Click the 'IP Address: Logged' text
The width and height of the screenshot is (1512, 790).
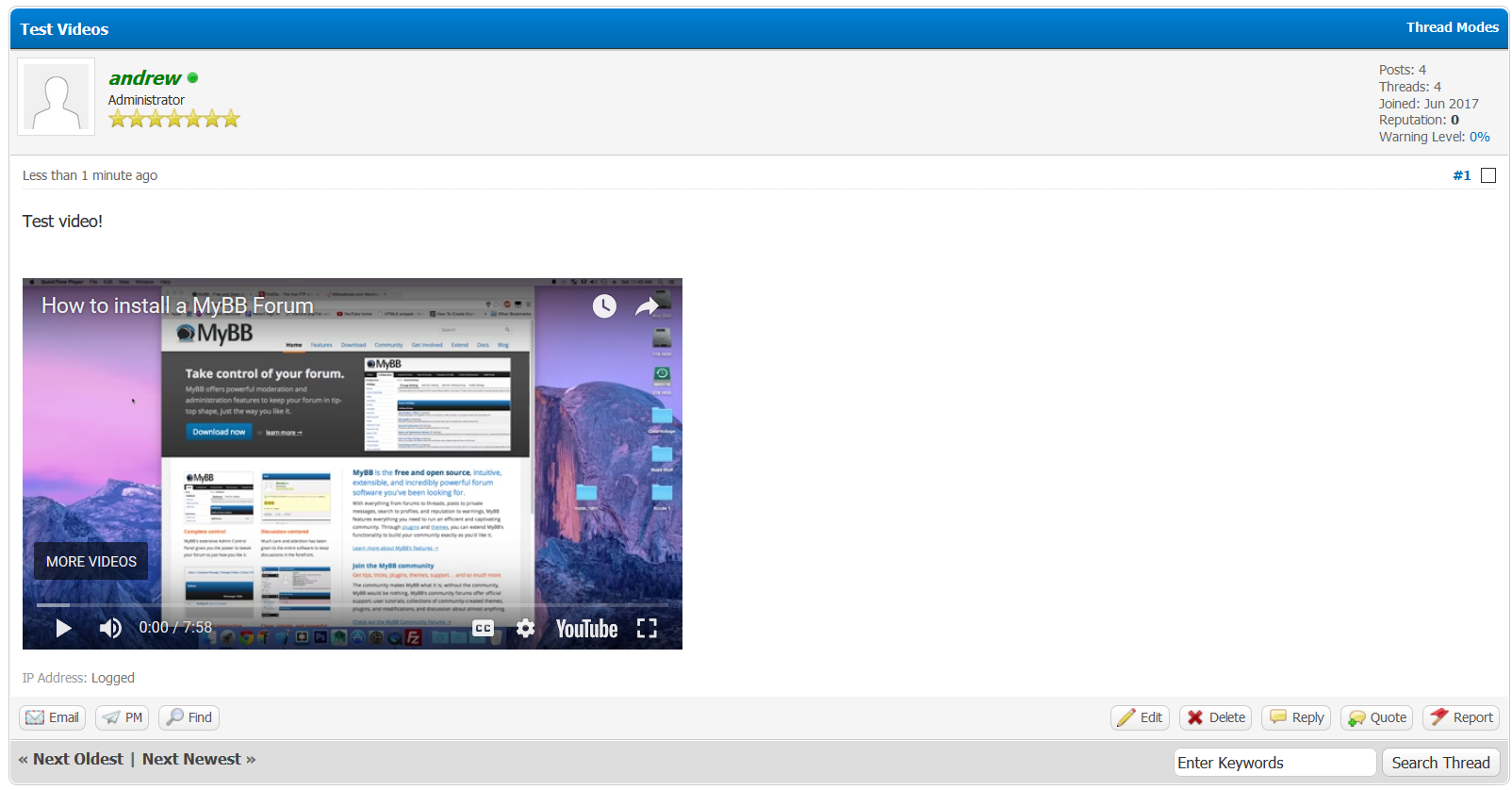click(78, 678)
